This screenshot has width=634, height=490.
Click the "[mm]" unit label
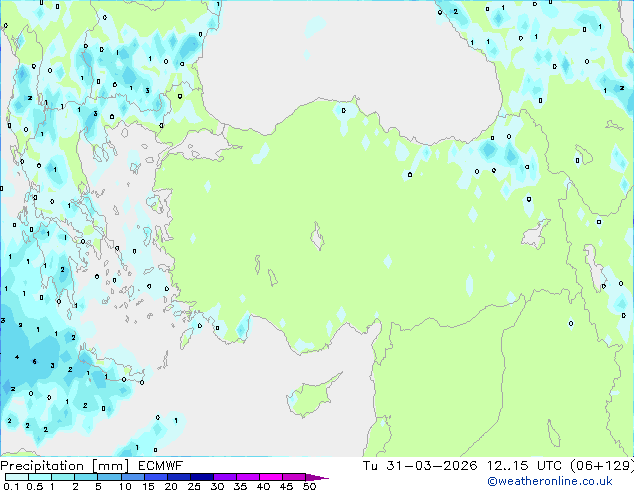coord(111,466)
